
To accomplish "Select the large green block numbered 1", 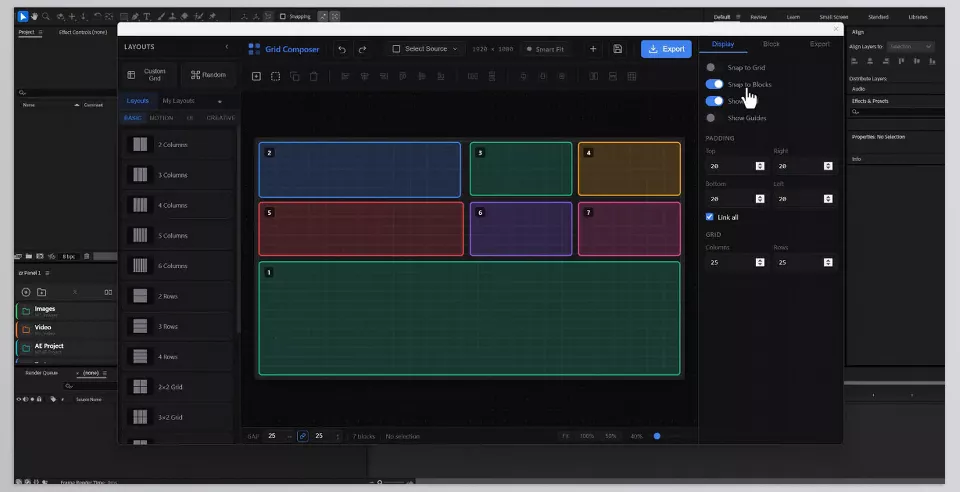I will pyautogui.click(x=469, y=318).
